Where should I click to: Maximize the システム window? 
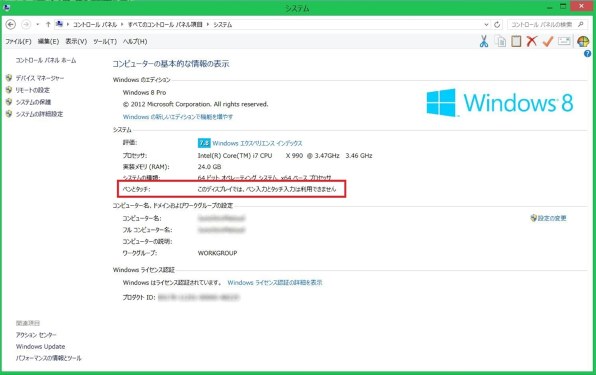click(563, 7)
